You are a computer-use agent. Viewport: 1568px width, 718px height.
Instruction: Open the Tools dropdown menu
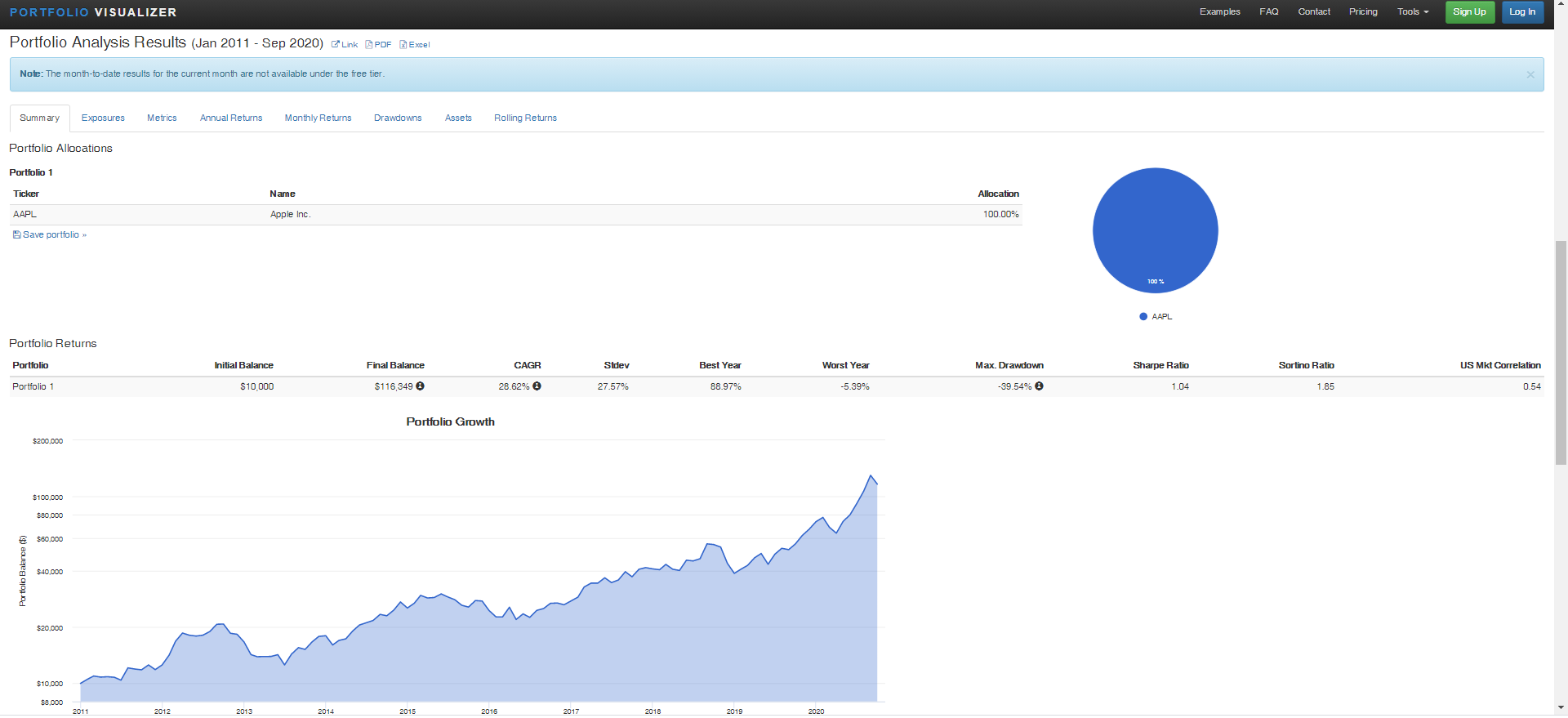[x=1412, y=12]
